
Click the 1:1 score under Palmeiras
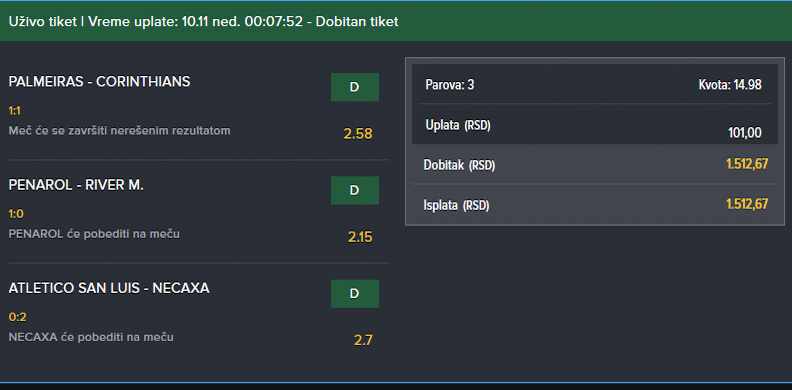pyautogui.click(x=15, y=111)
